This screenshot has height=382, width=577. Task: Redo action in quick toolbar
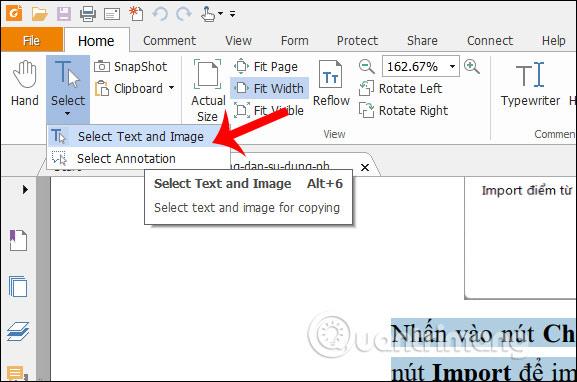point(183,14)
